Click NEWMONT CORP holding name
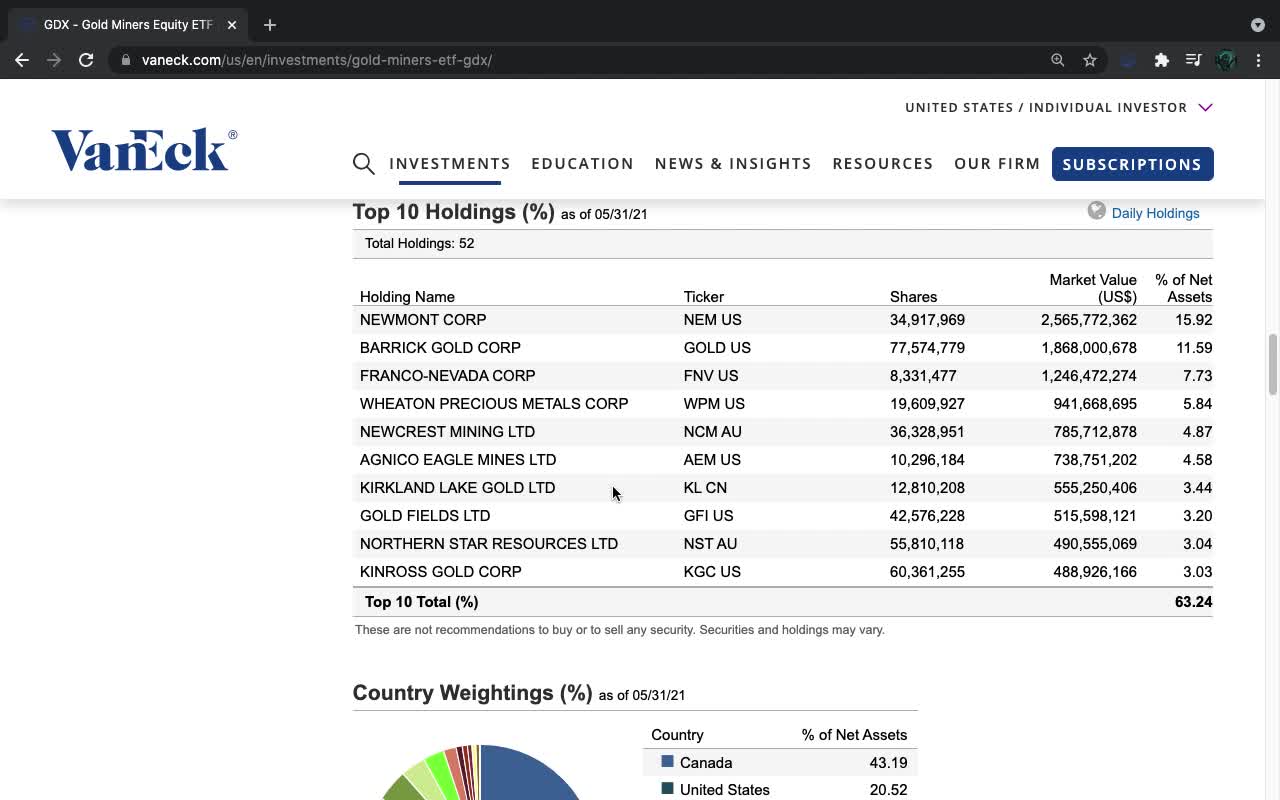Screen dimensions: 1280x800 pos(423,320)
